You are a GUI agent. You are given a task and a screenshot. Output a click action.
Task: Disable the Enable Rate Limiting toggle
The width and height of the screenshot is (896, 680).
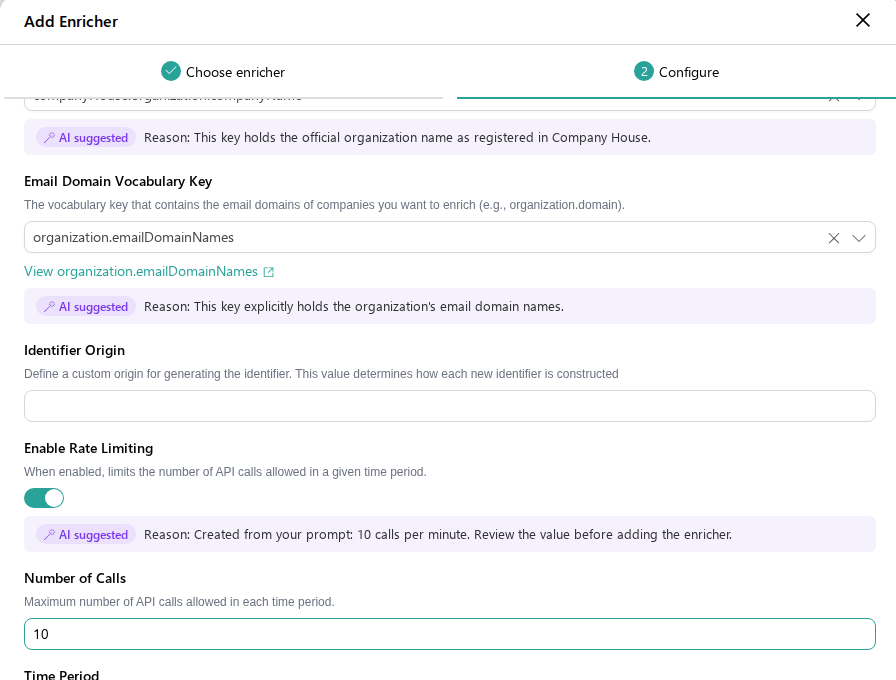click(44, 498)
